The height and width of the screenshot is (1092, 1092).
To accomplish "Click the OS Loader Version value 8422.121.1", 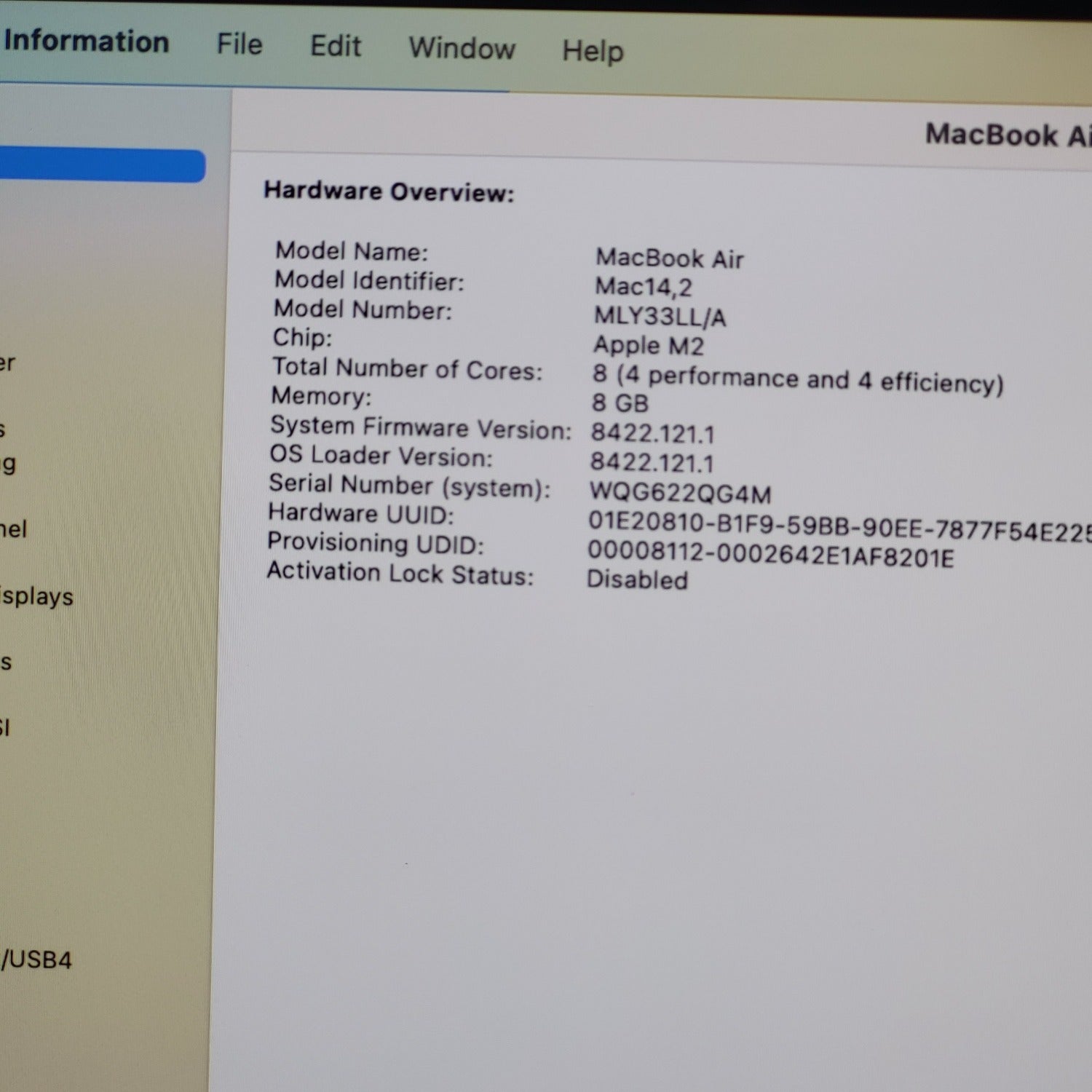I will pos(652,462).
